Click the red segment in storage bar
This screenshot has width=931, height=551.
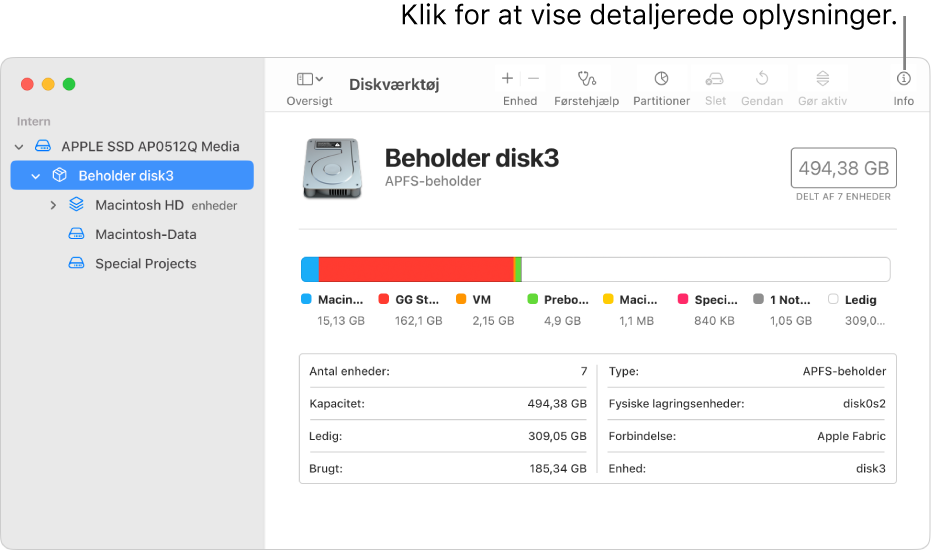tap(415, 269)
